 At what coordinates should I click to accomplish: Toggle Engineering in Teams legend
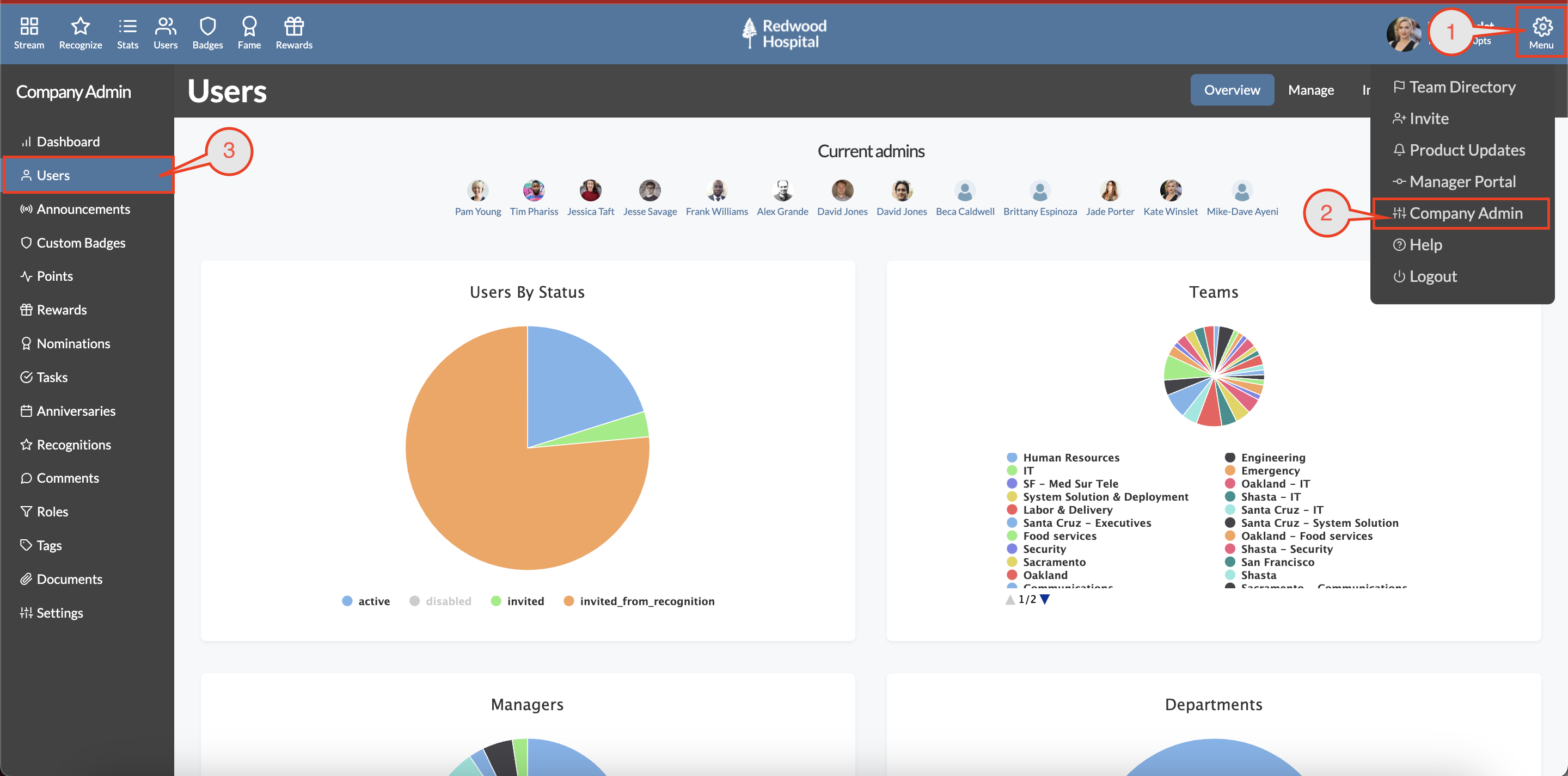(1265, 458)
